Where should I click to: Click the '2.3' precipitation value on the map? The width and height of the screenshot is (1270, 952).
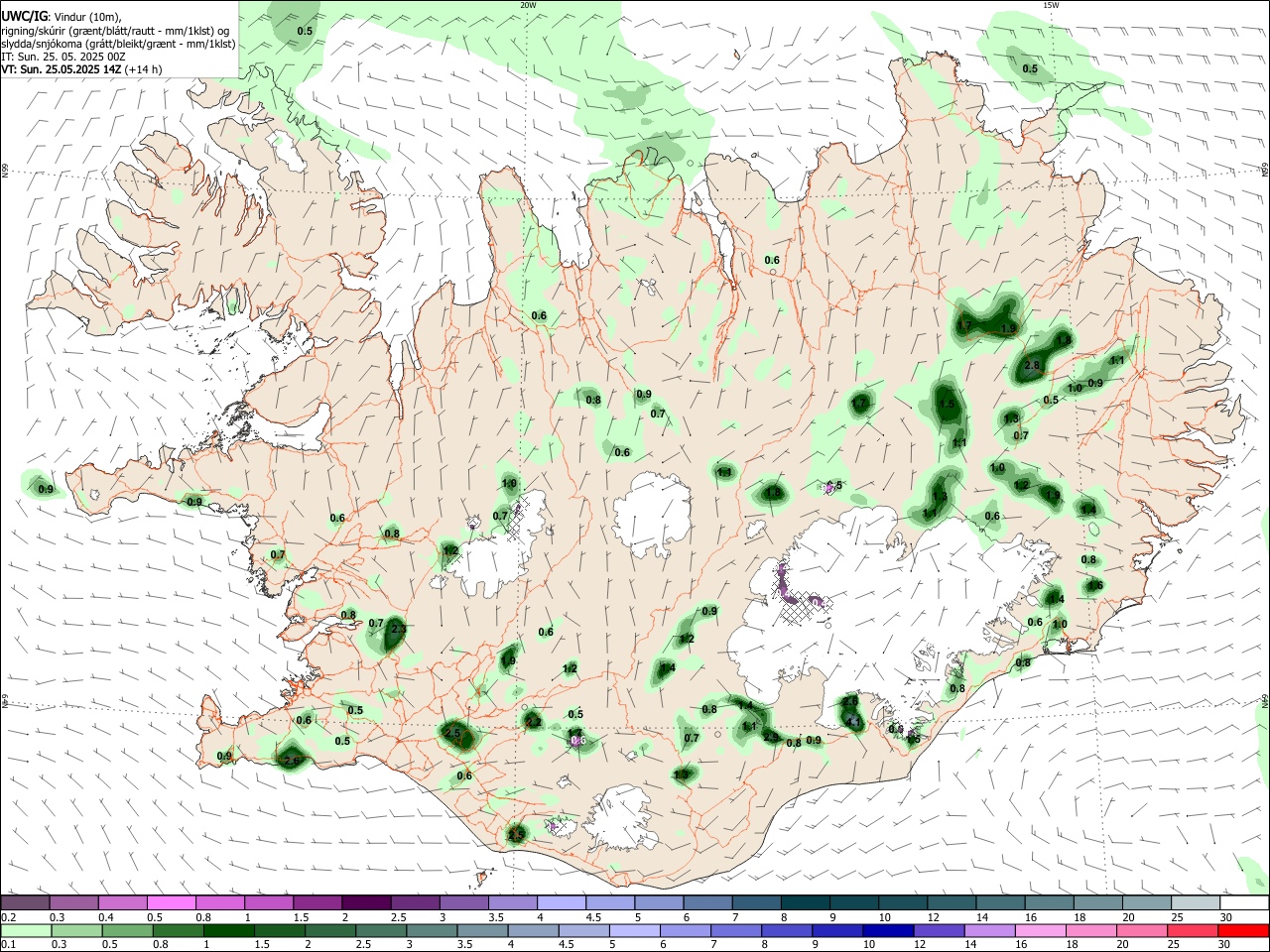(x=399, y=629)
